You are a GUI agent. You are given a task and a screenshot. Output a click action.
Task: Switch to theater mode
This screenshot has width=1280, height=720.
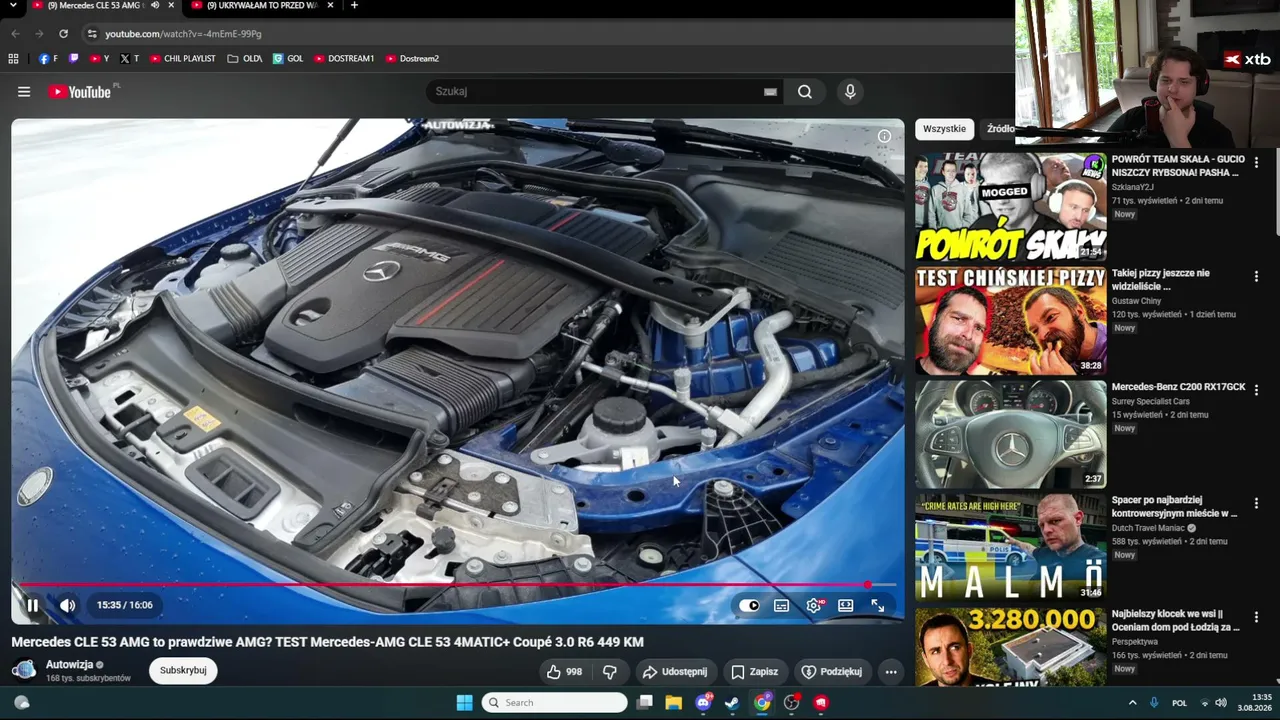[846, 605]
